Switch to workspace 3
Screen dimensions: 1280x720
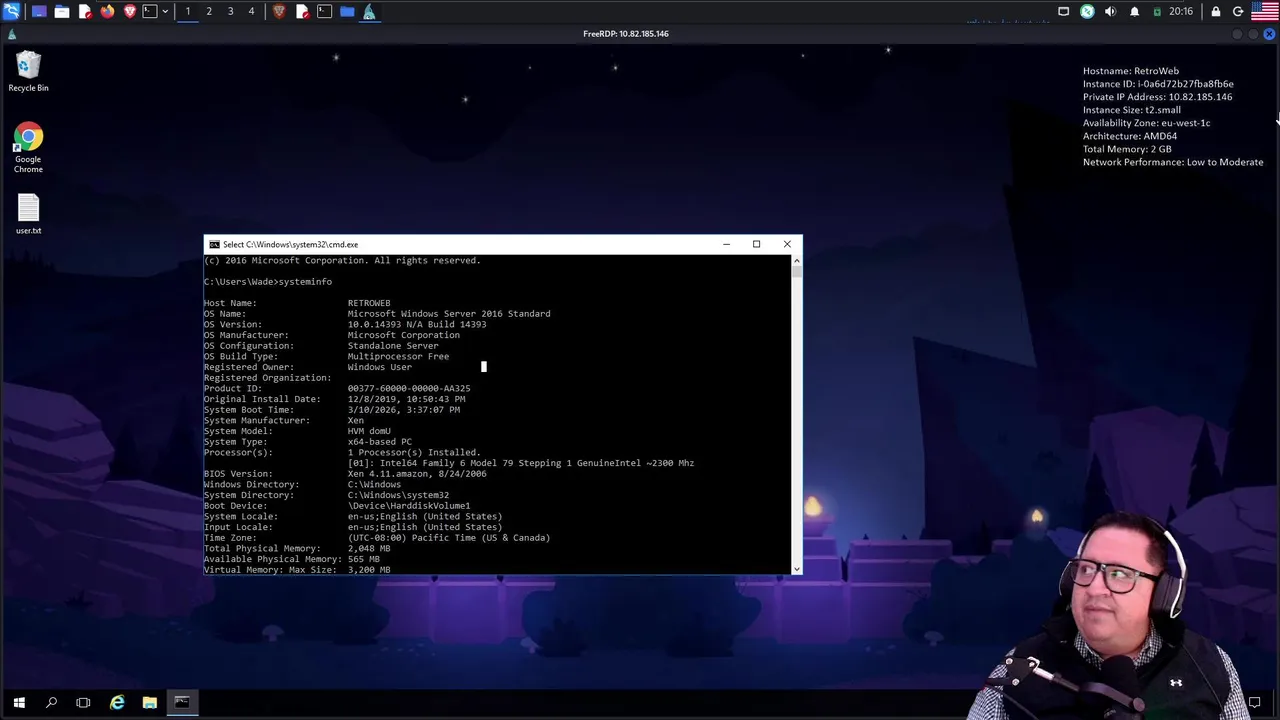coord(230,11)
